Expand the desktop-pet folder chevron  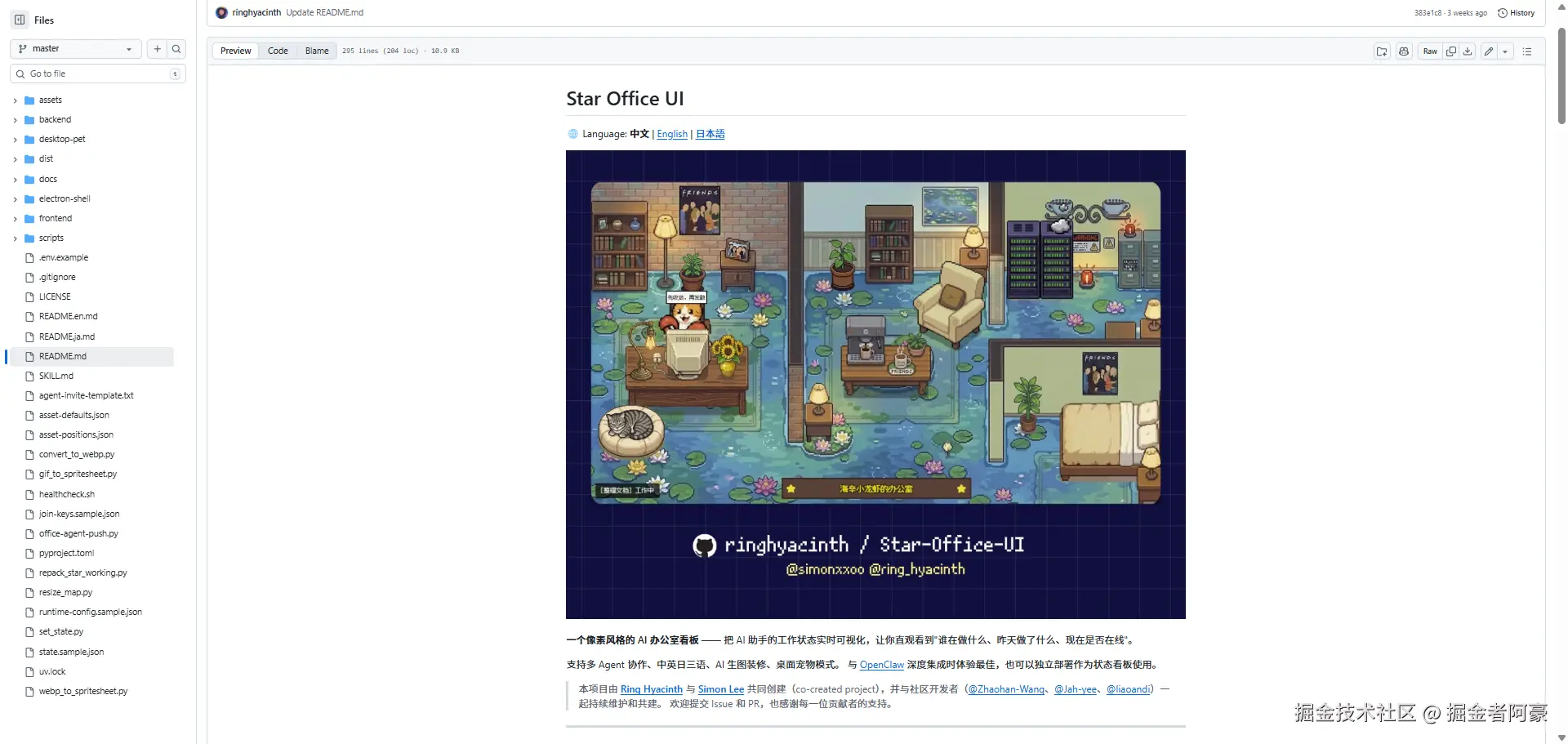(15, 140)
